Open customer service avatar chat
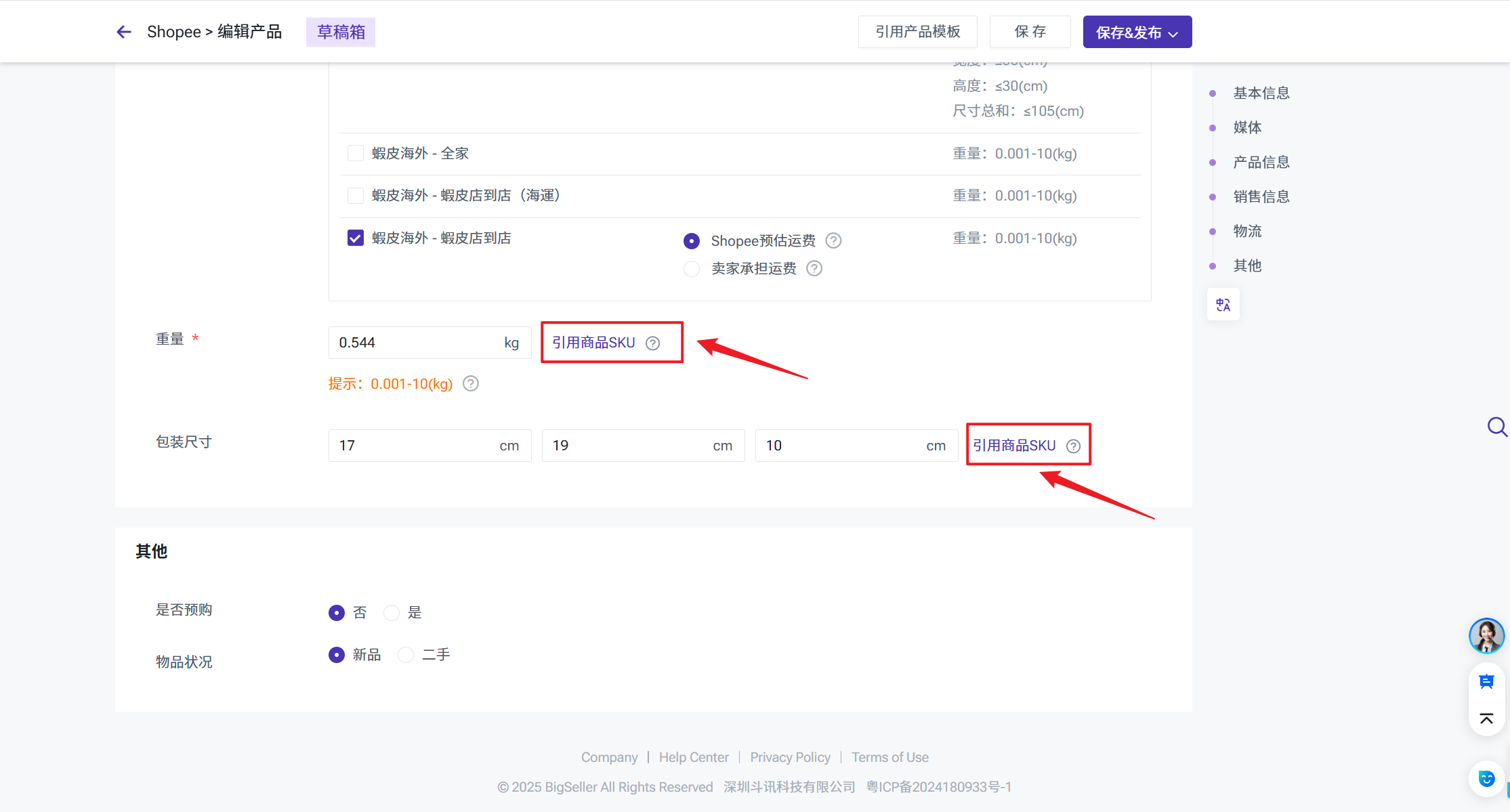This screenshot has height=812, width=1510. click(1486, 635)
